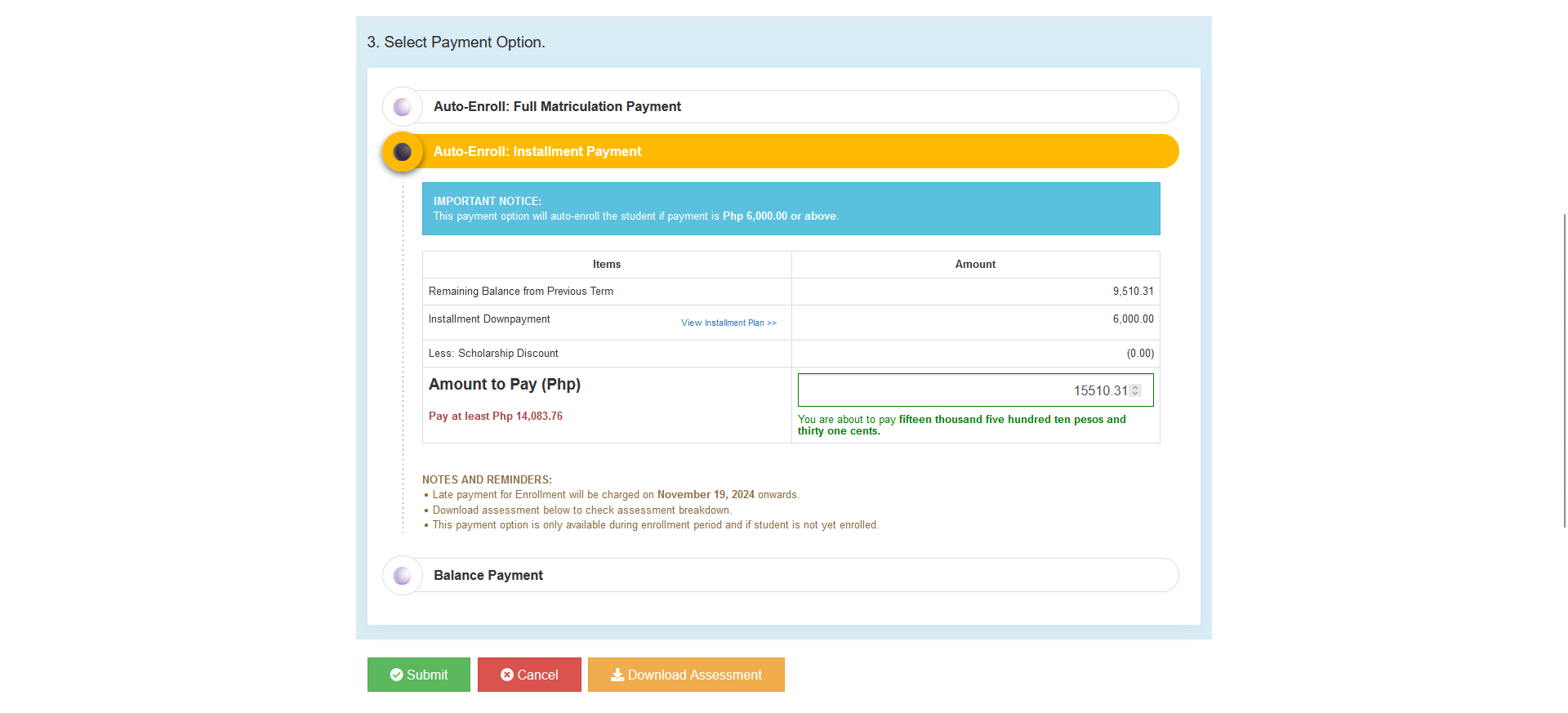This screenshot has width=1568, height=713.
Task: Click '3. Select Payment Option.' heading
Action: [456, 42]
